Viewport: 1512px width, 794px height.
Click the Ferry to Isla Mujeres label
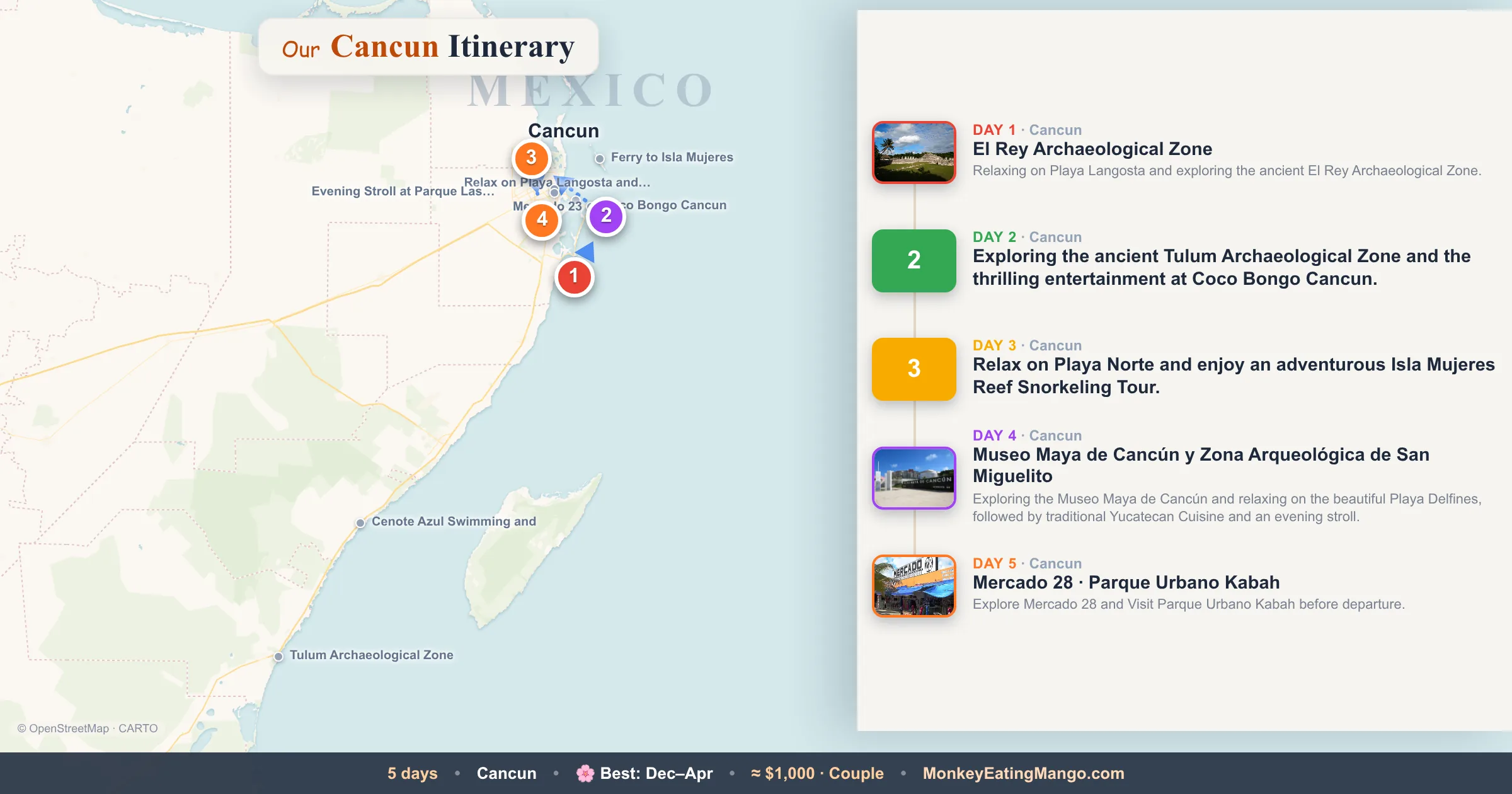point(672,158)
